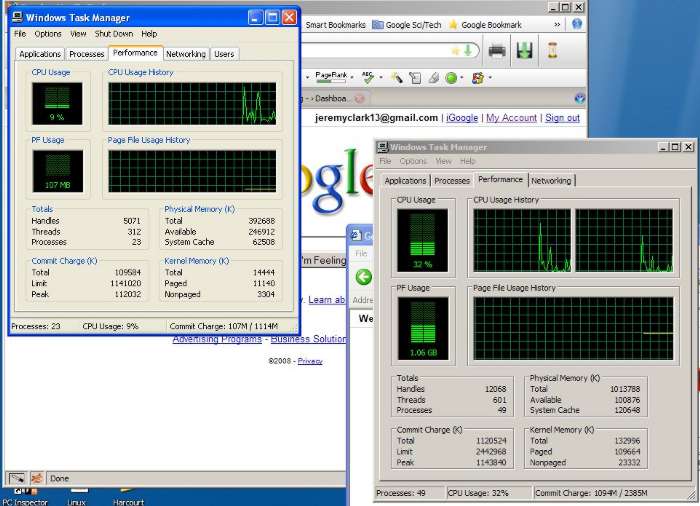The image size is (700, 506).
Task: Click the printer icon in browser toolbar
Action: click(497, 51)
